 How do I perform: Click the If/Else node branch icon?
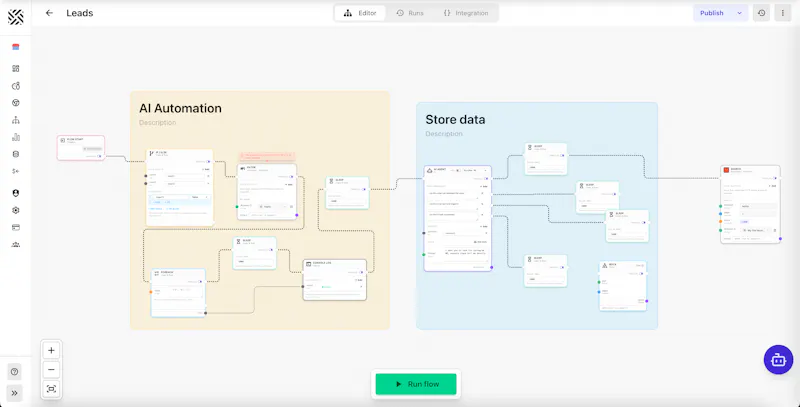coord(152,154)
